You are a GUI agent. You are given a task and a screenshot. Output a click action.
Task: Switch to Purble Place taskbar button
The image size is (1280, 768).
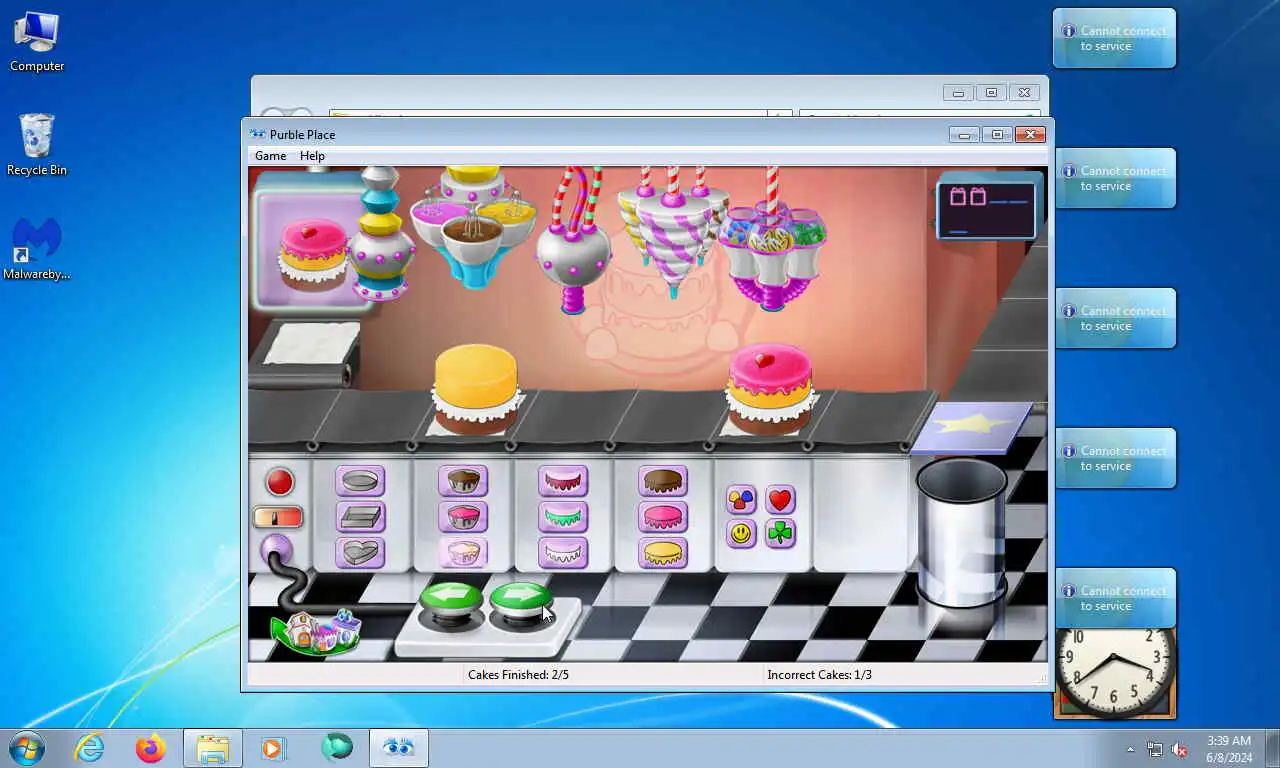399,748
